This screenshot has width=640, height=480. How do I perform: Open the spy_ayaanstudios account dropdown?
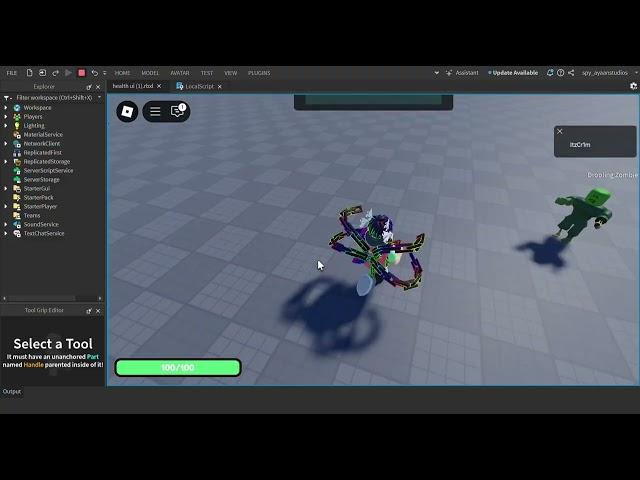click(609, 73)
